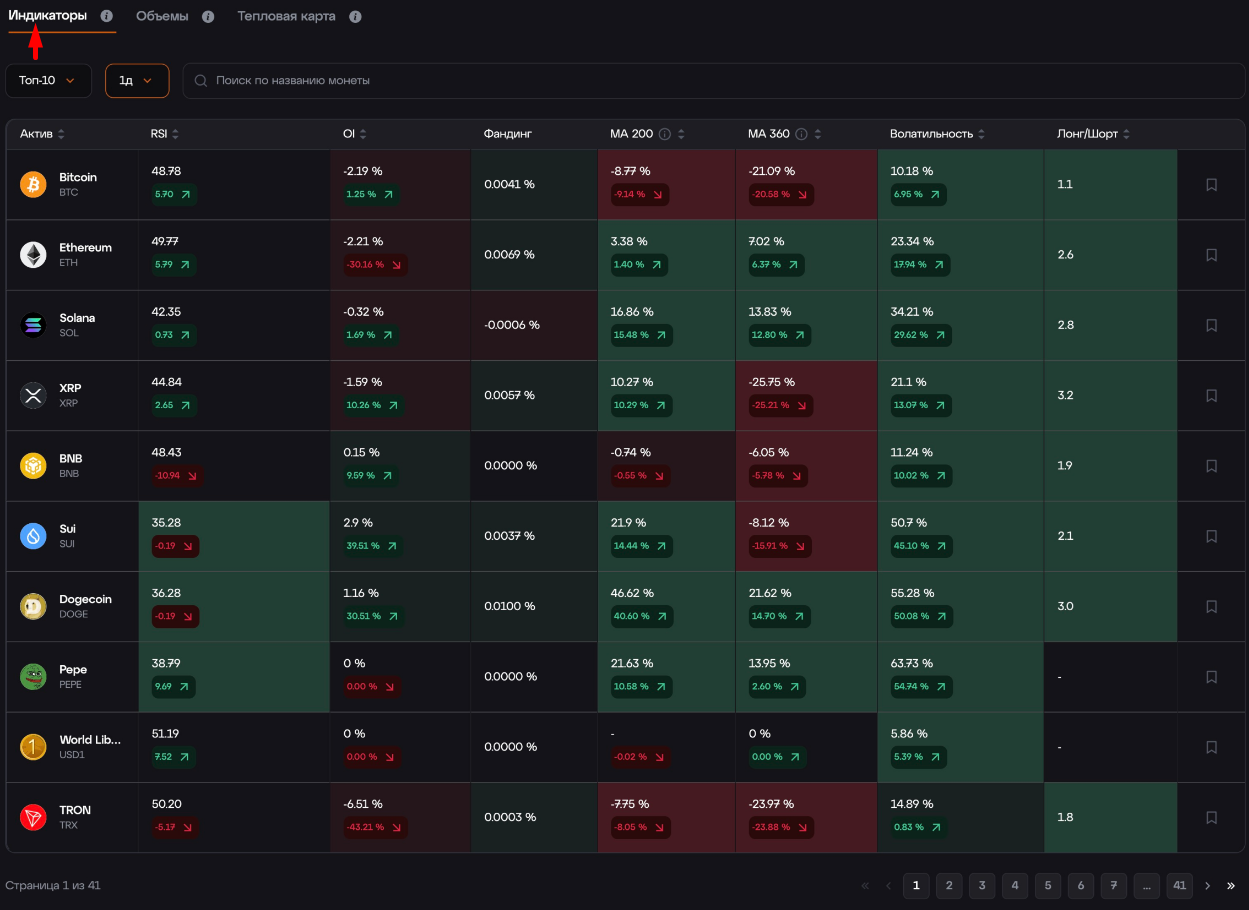1249x910 pixels.
Task: Click Pepe volatility value 63.73 %
Action: (911, 663)
